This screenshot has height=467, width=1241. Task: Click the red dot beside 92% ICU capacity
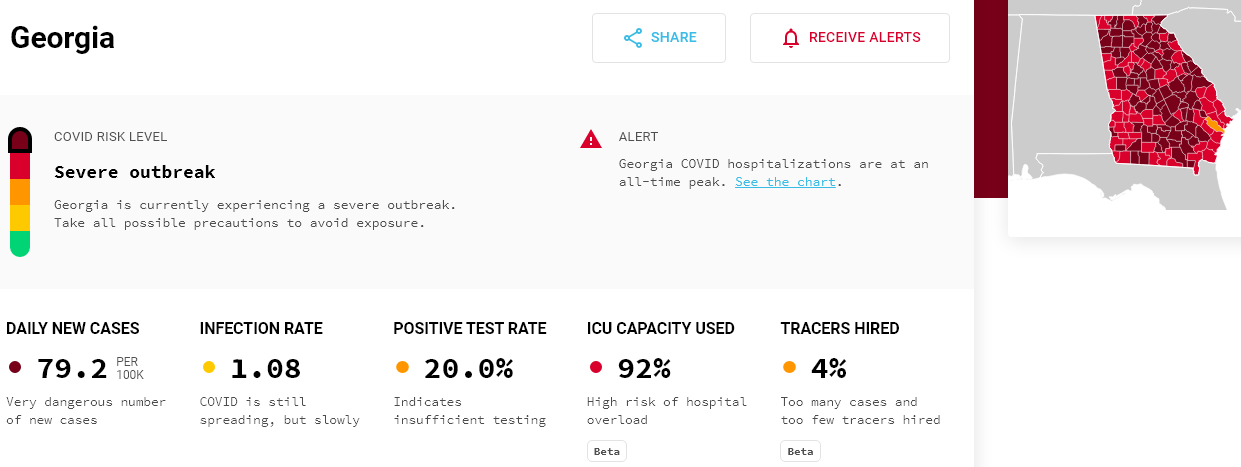(x=595, y=367)
